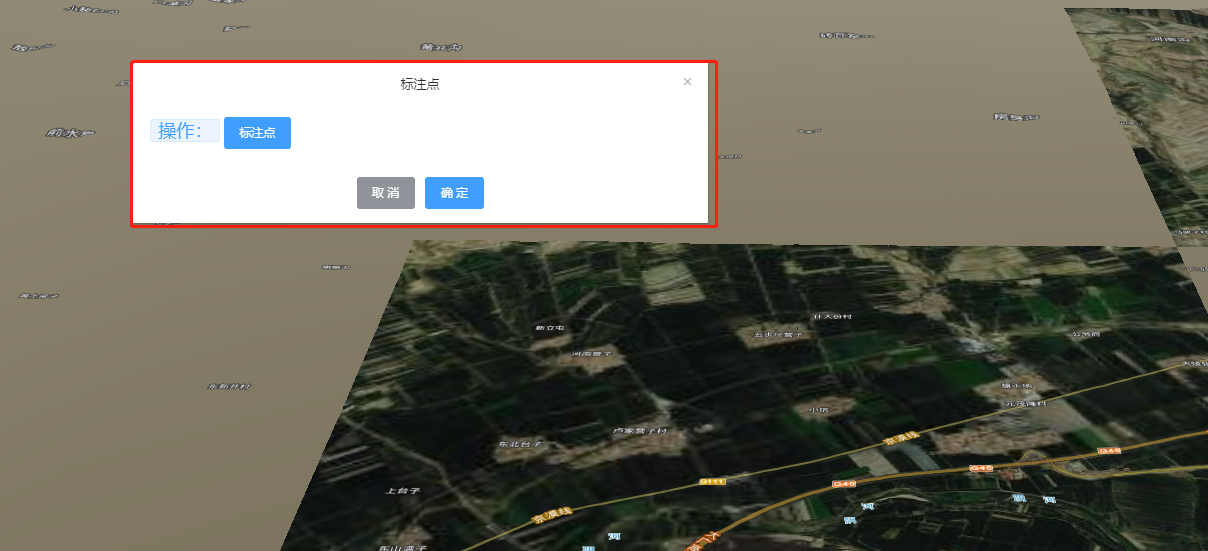Click the rightmost G45 highway shield

pos(1110,451)
